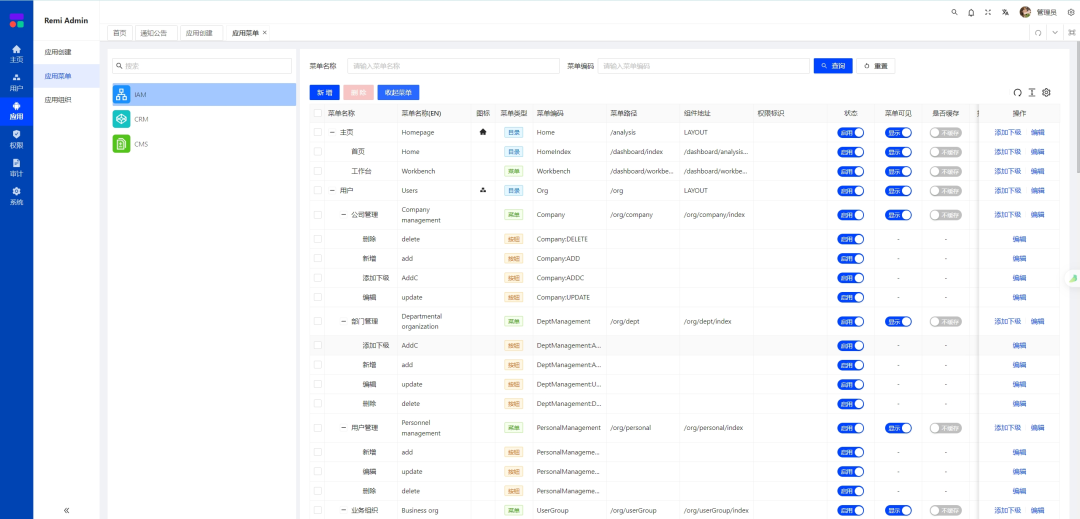Check the select-all checkbox in table header
1080x519 pixels.
pyautogui.click(x=318, y=113)
